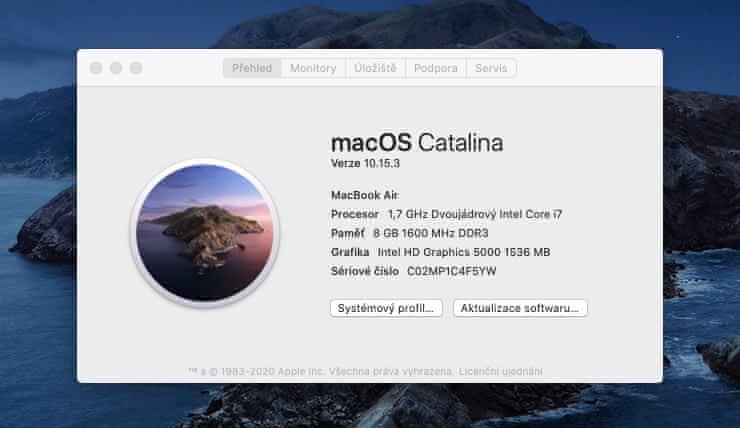Go to the Podpora tab
The image size is (740, 428).
coord(436,68)
